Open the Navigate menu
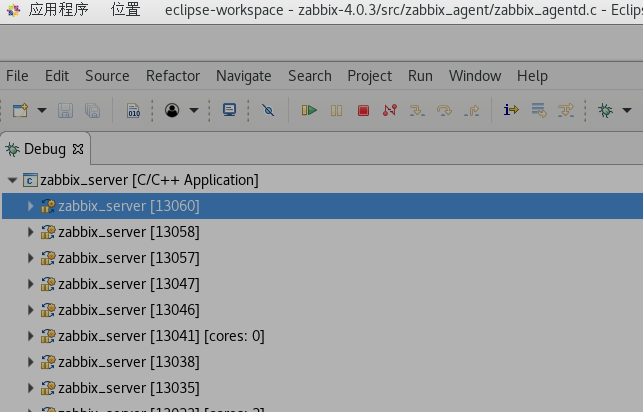Screen dimensions: 643x412 coord(244,76)
